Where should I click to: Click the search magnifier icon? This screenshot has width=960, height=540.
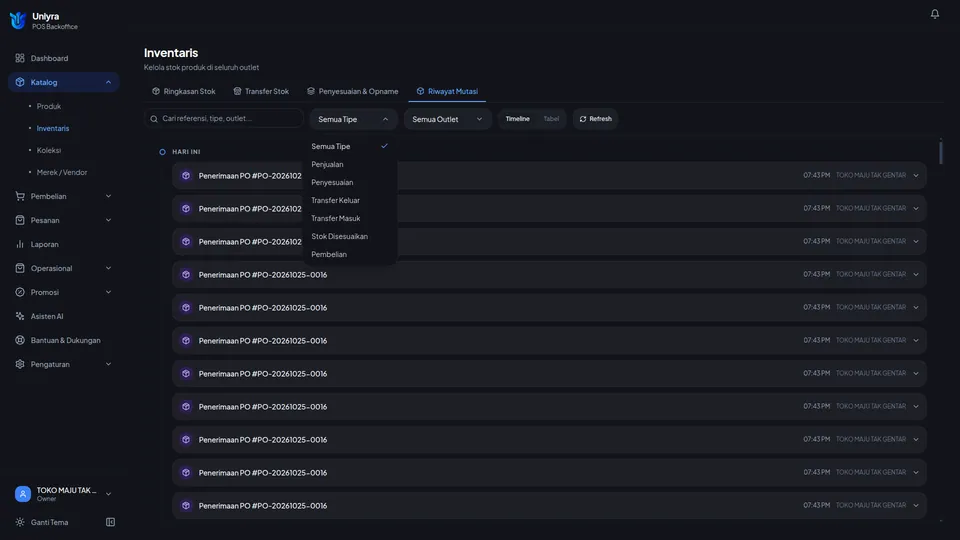tap(154, 119)
